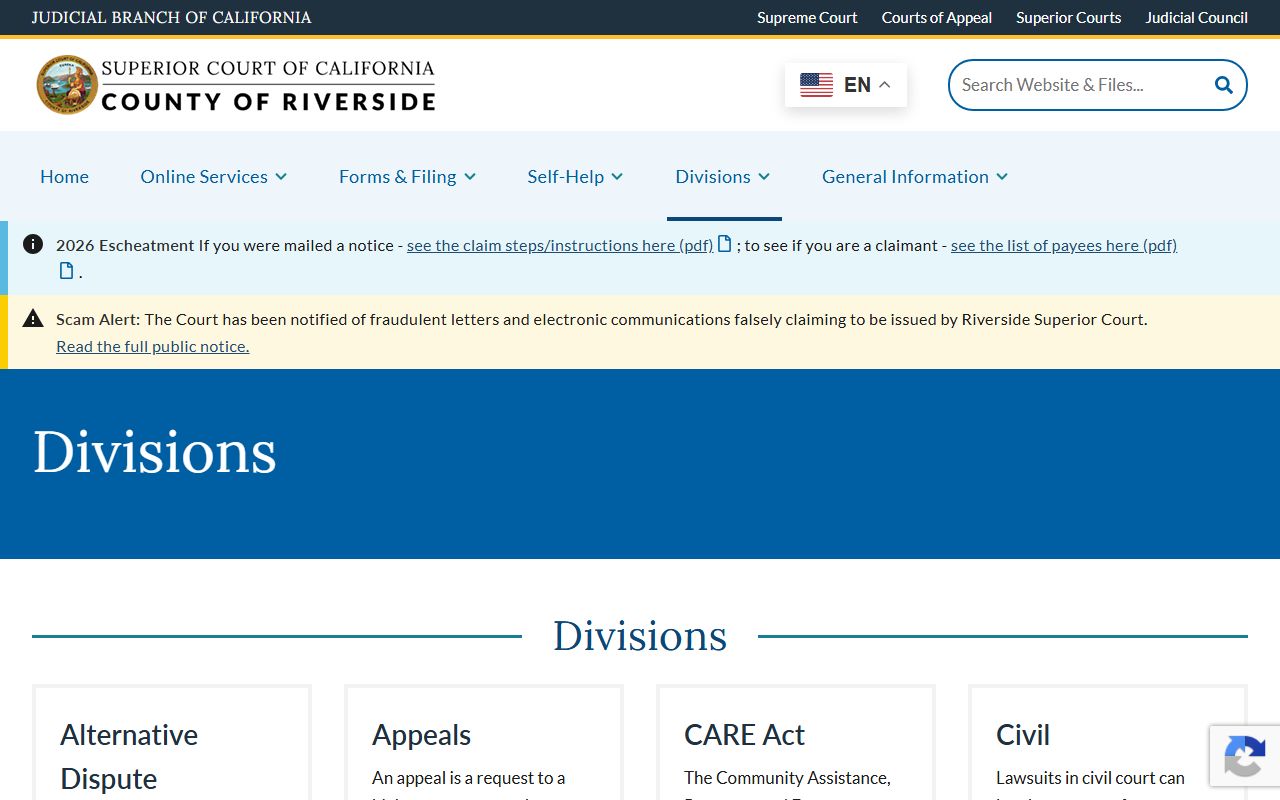Click the reCAPTCHA badge

pos(1245,755)
